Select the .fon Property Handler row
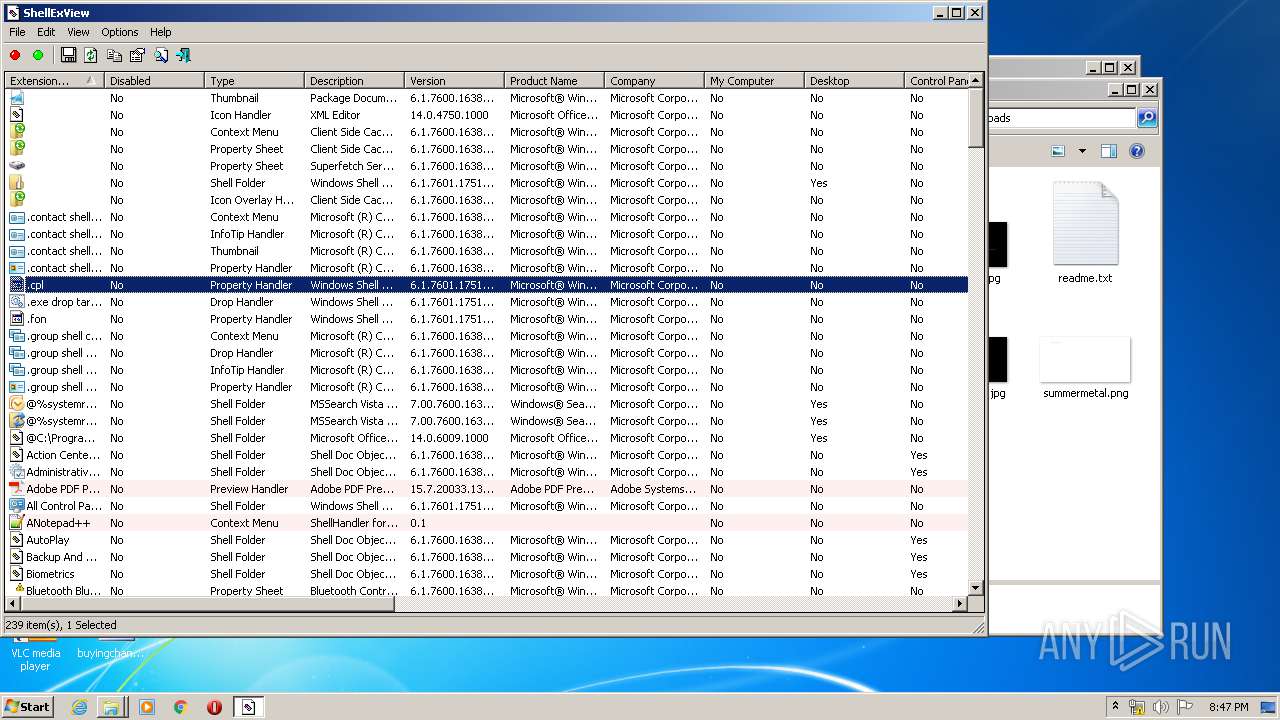This screenshot has height=720, width=1280. pyautogui.click(x=487, y=319)
